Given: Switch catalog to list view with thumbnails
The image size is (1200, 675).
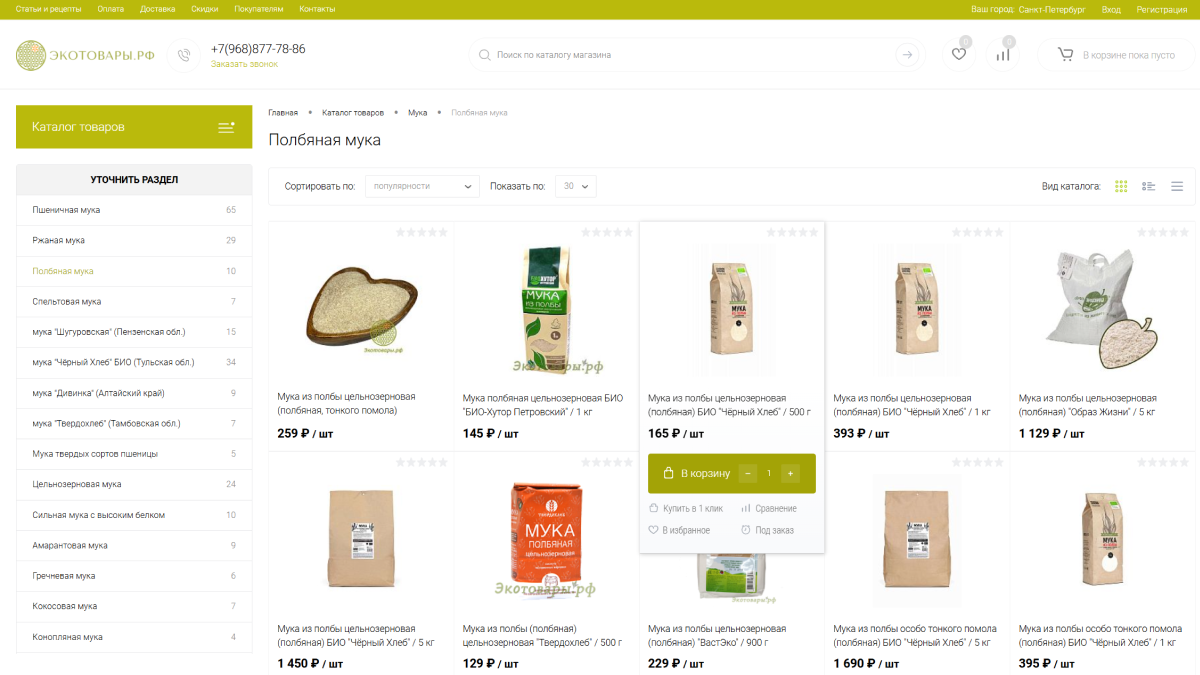Looking at the screenshot, I should [1149, 186].
